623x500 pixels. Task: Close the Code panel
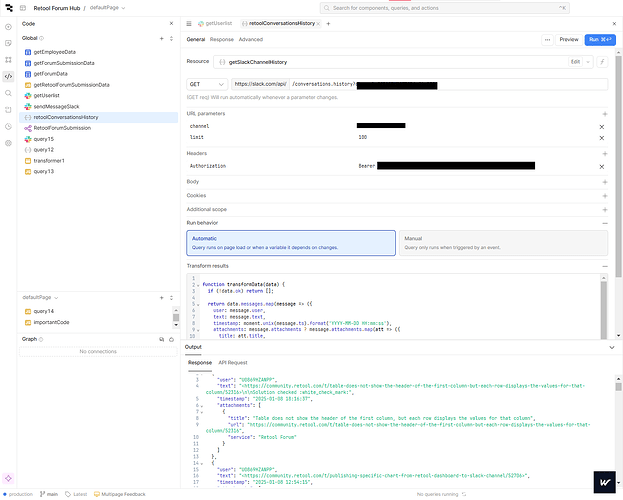[171, 24]
